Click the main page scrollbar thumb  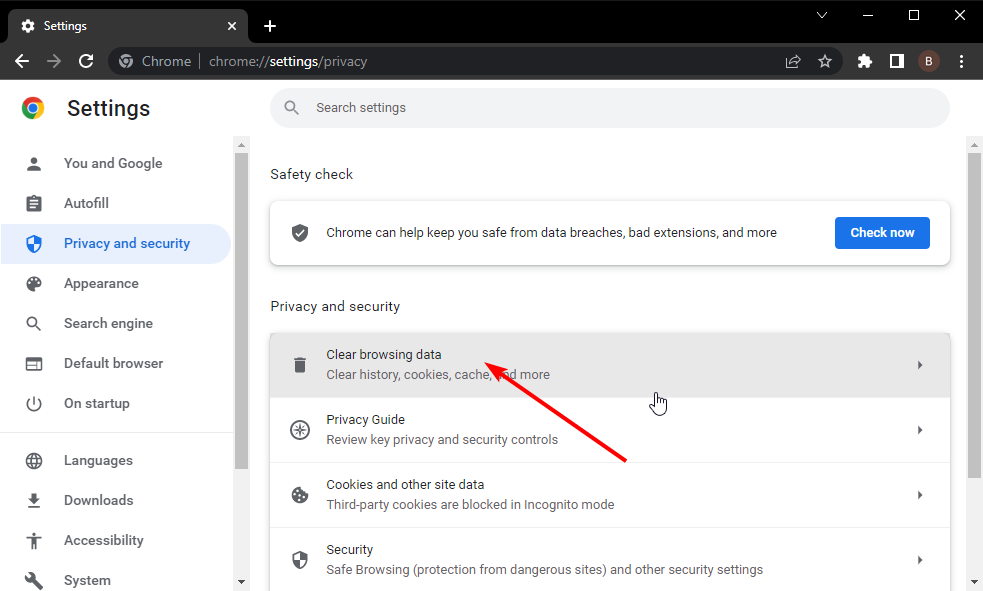coord(974,315)
